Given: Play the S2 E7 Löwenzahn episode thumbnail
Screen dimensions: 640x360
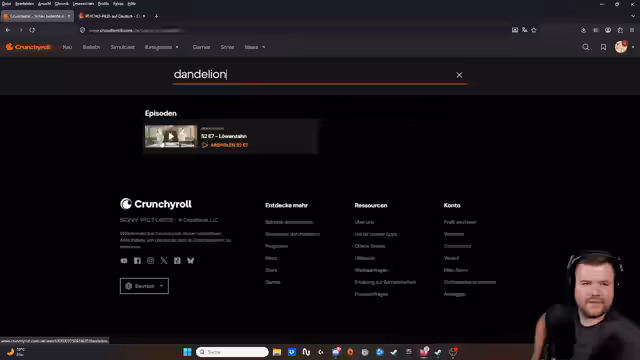Looking at the screenshot, I should coord(171,136).
